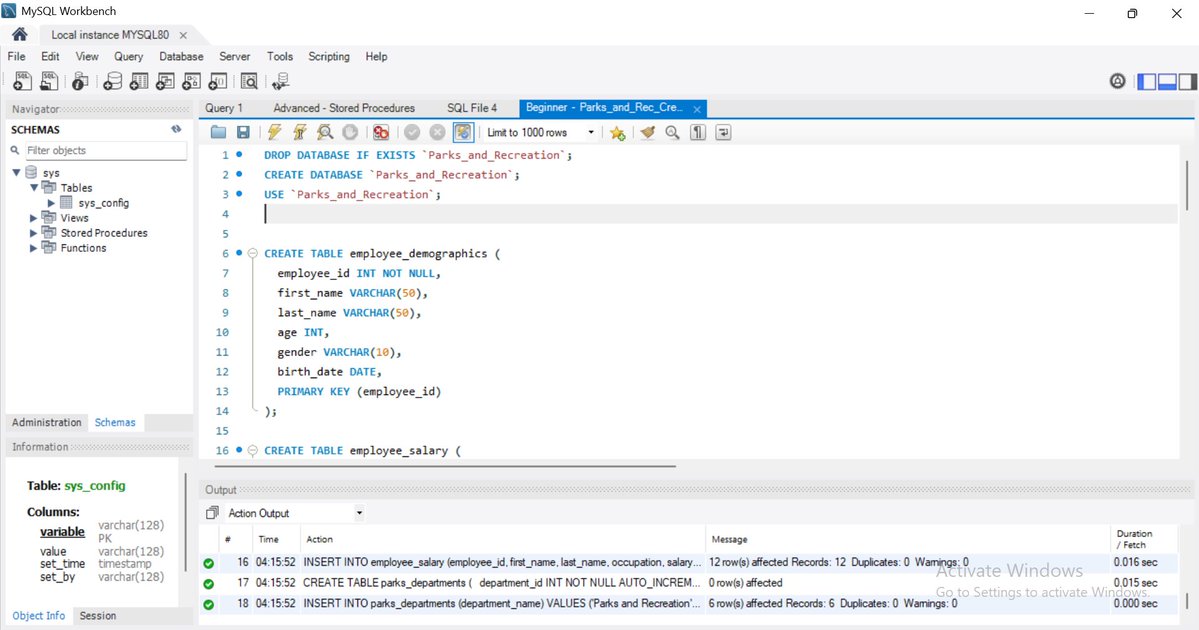Switch to the SQL File 4 tab
1199x630 pixels.
472,108
